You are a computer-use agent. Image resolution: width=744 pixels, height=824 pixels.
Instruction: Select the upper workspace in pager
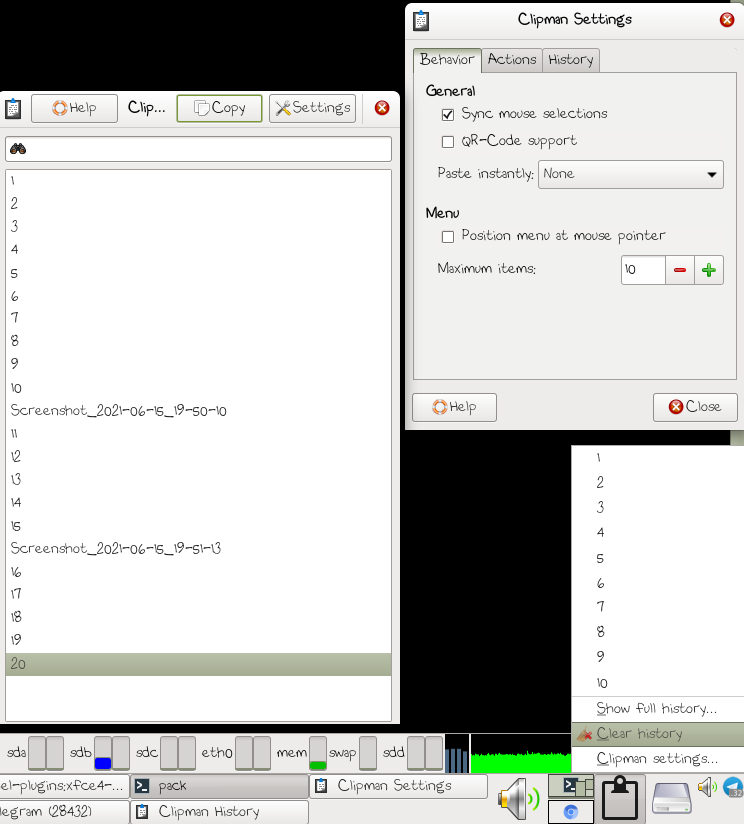571,786
